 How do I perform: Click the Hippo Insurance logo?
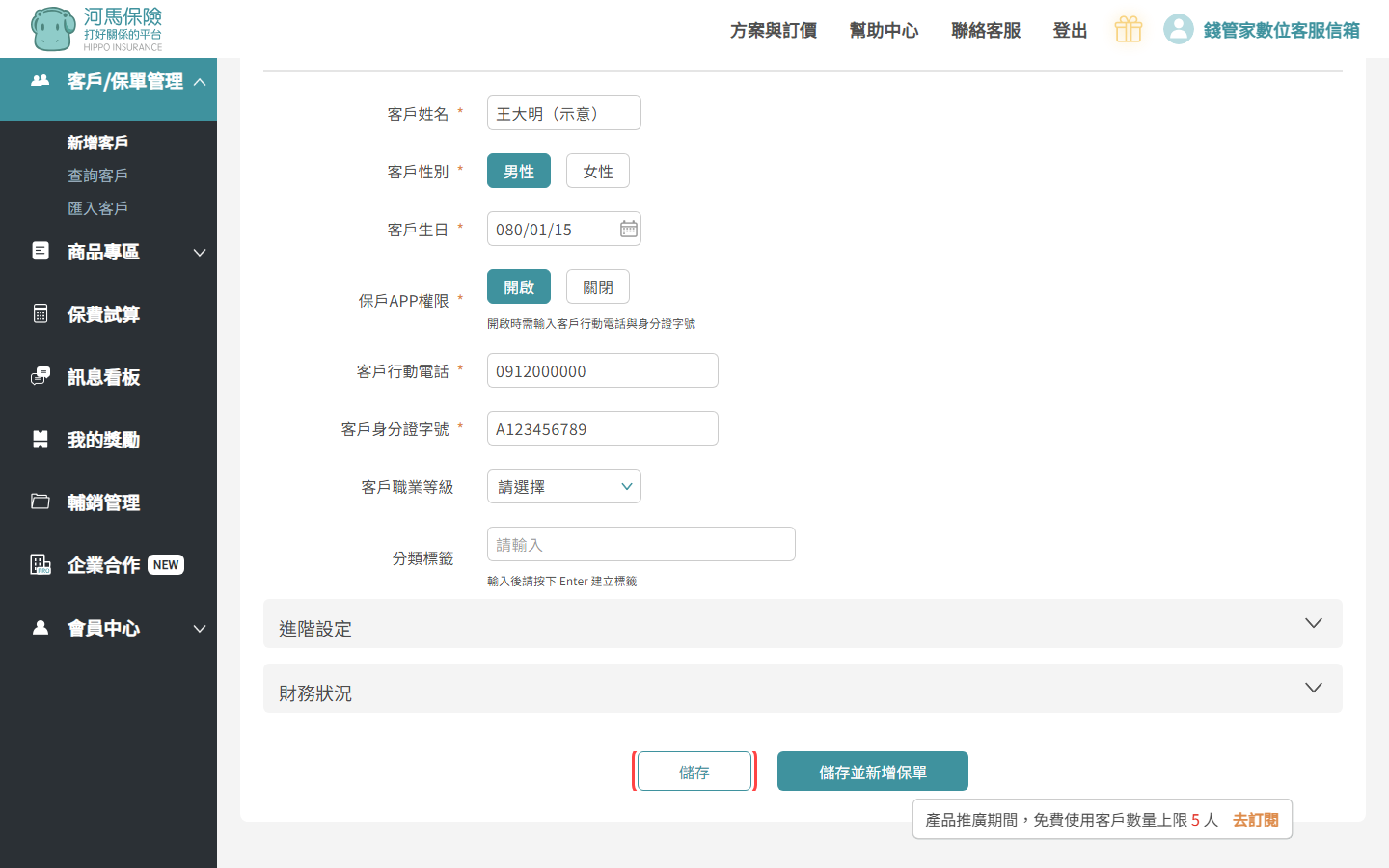coord(94,29)
